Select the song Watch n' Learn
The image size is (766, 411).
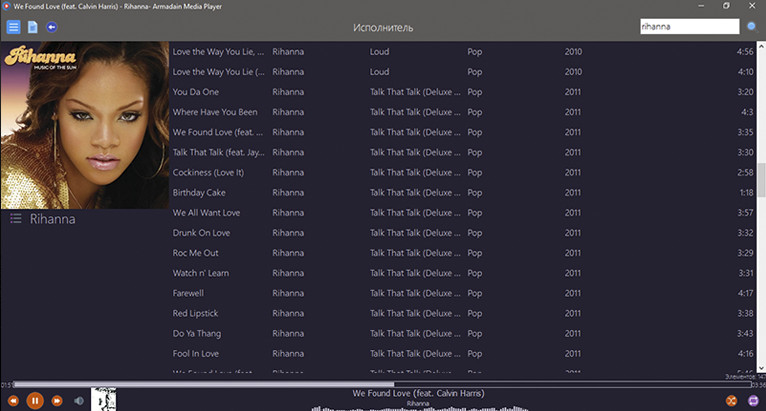coord(201,273)
